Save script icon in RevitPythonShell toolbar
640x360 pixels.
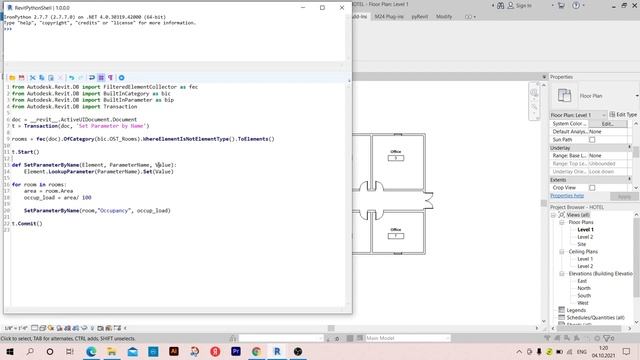click(x=22, y=78)
